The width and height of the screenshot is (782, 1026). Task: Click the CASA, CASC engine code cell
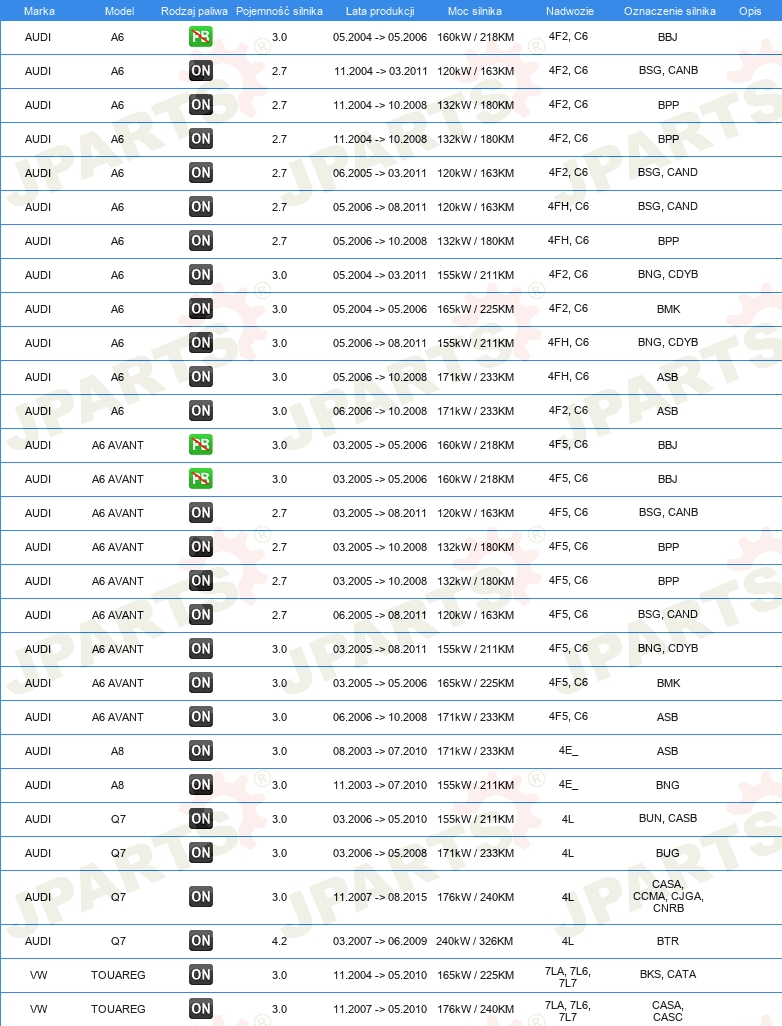coord(667,1011)
